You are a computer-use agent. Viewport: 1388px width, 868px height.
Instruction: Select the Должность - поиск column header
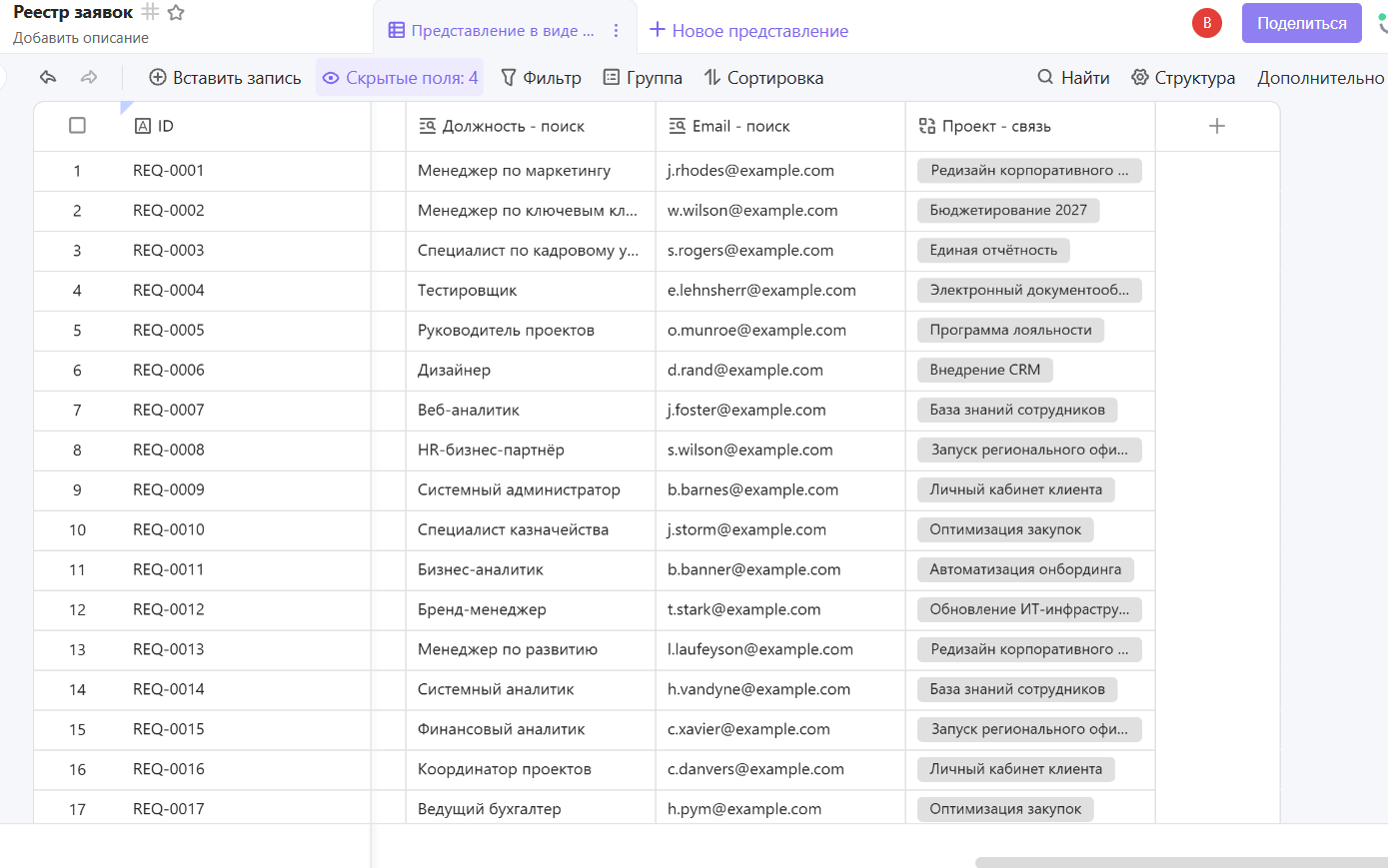pos(530,126)
